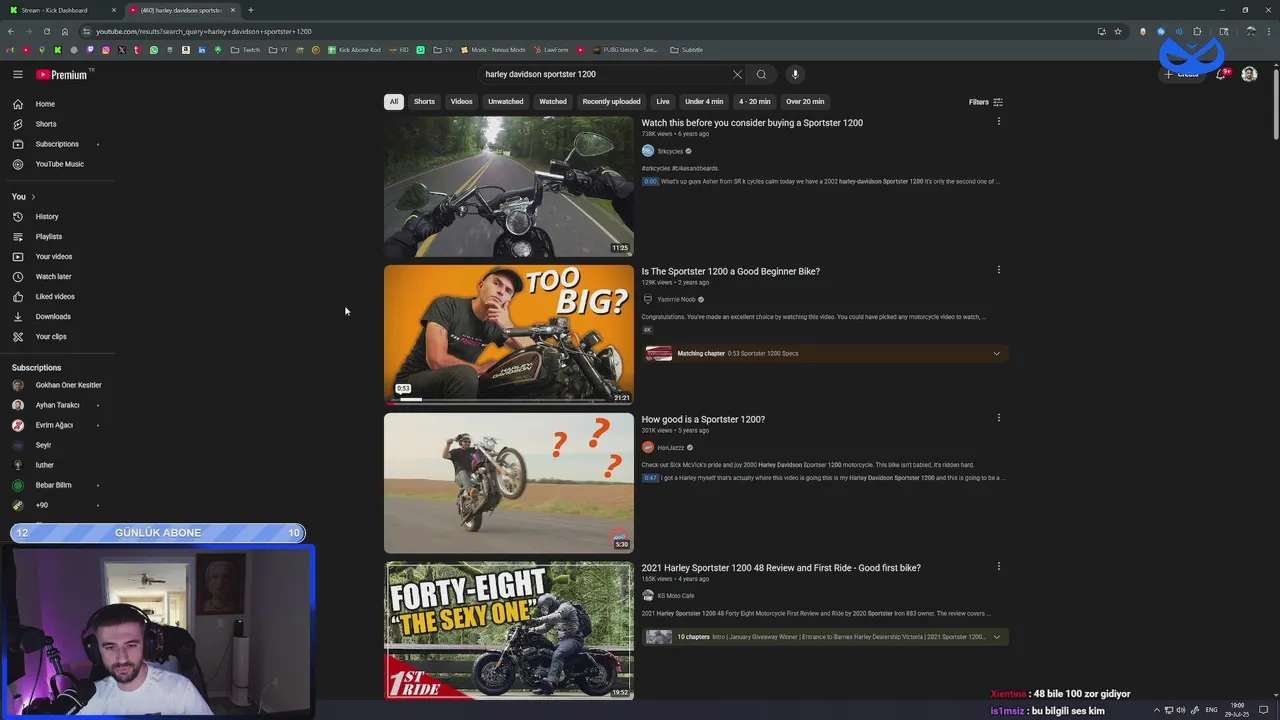
Task: Click the search text field
Action: (x=605, y=74)
